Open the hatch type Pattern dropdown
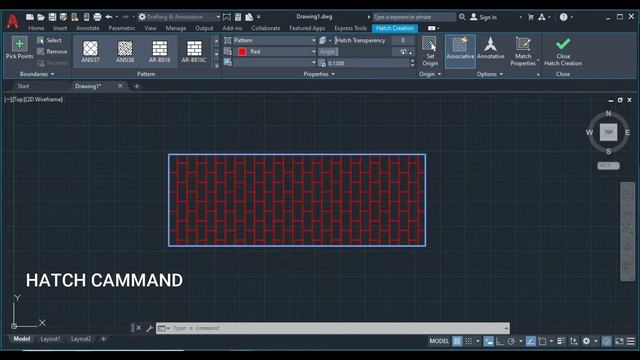 click(275, 40)
